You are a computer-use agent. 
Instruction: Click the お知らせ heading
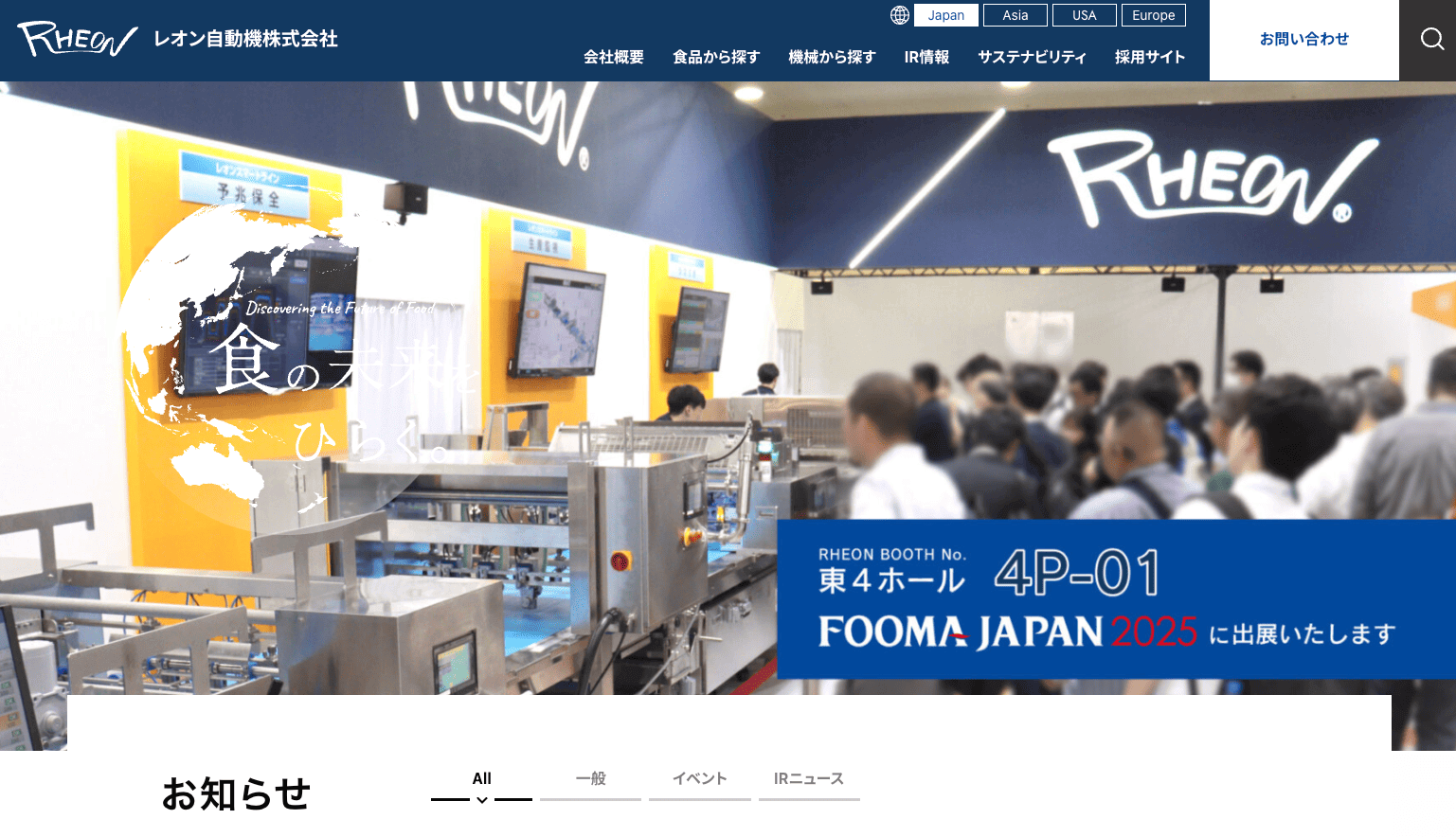pyautogui.click(x=237, y=793)
